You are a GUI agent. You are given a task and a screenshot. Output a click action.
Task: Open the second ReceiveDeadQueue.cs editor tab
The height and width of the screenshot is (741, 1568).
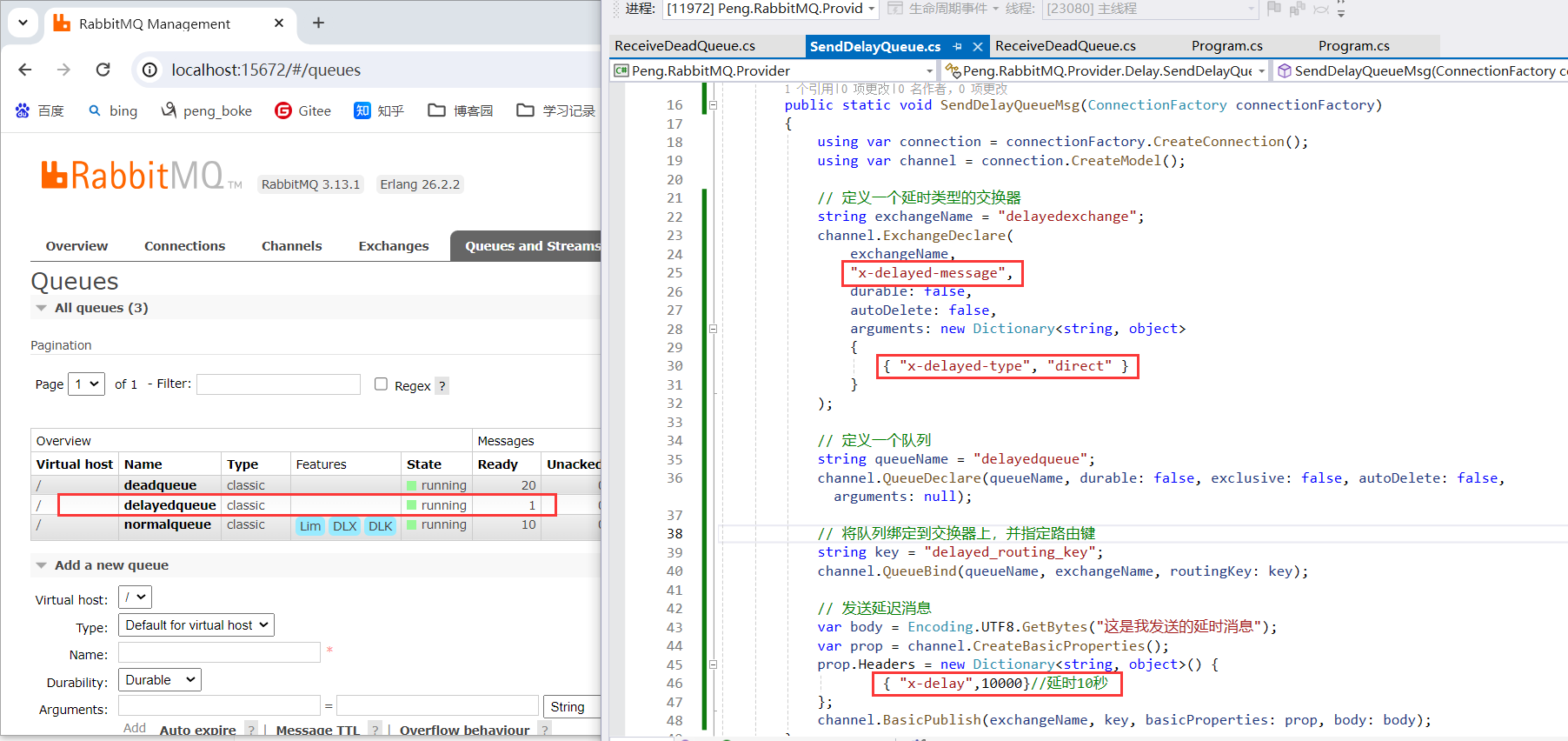(1066, 46)
